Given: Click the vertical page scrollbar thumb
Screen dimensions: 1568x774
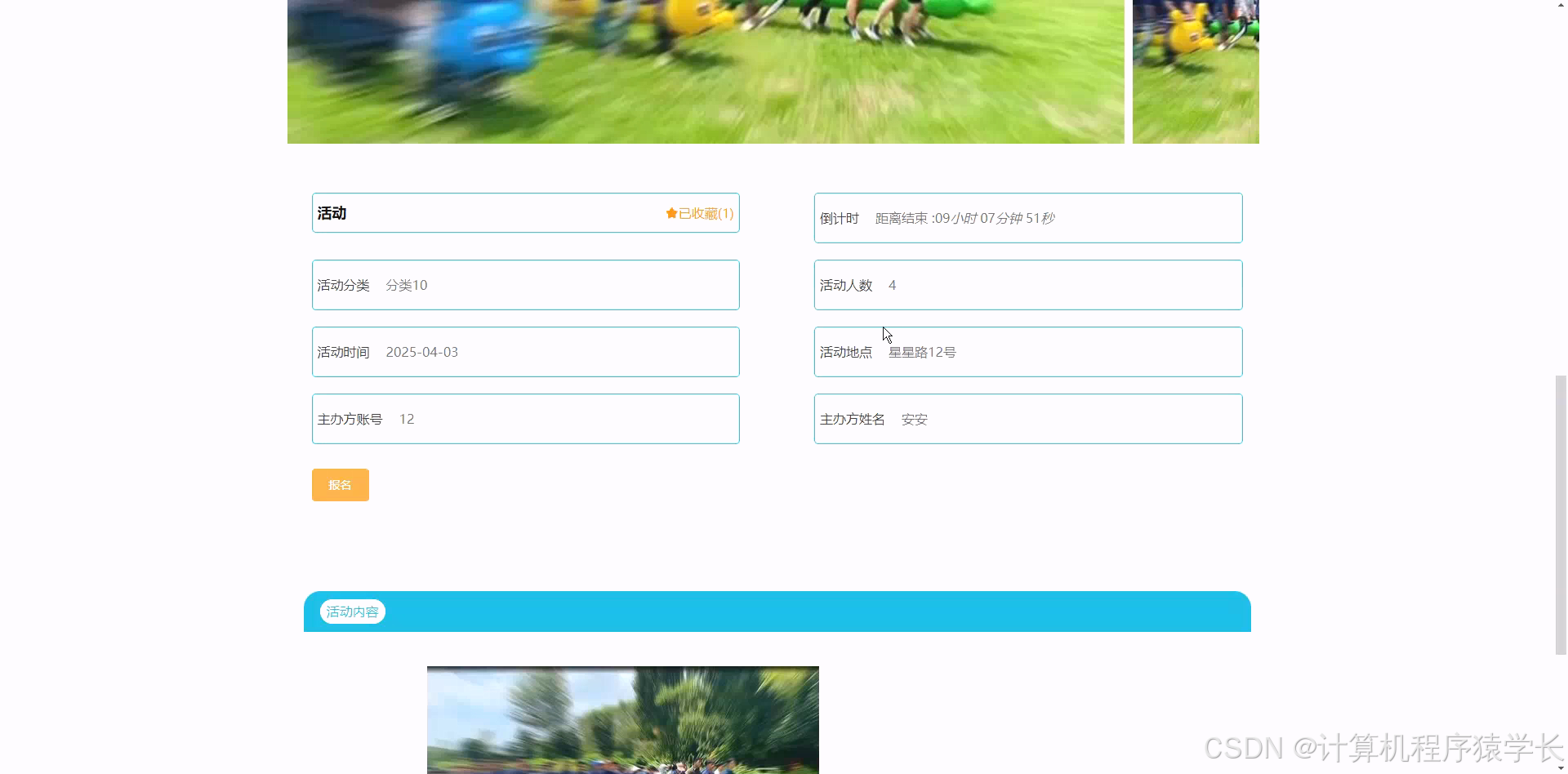Looking at the screenshot, I should [1561, 514].
